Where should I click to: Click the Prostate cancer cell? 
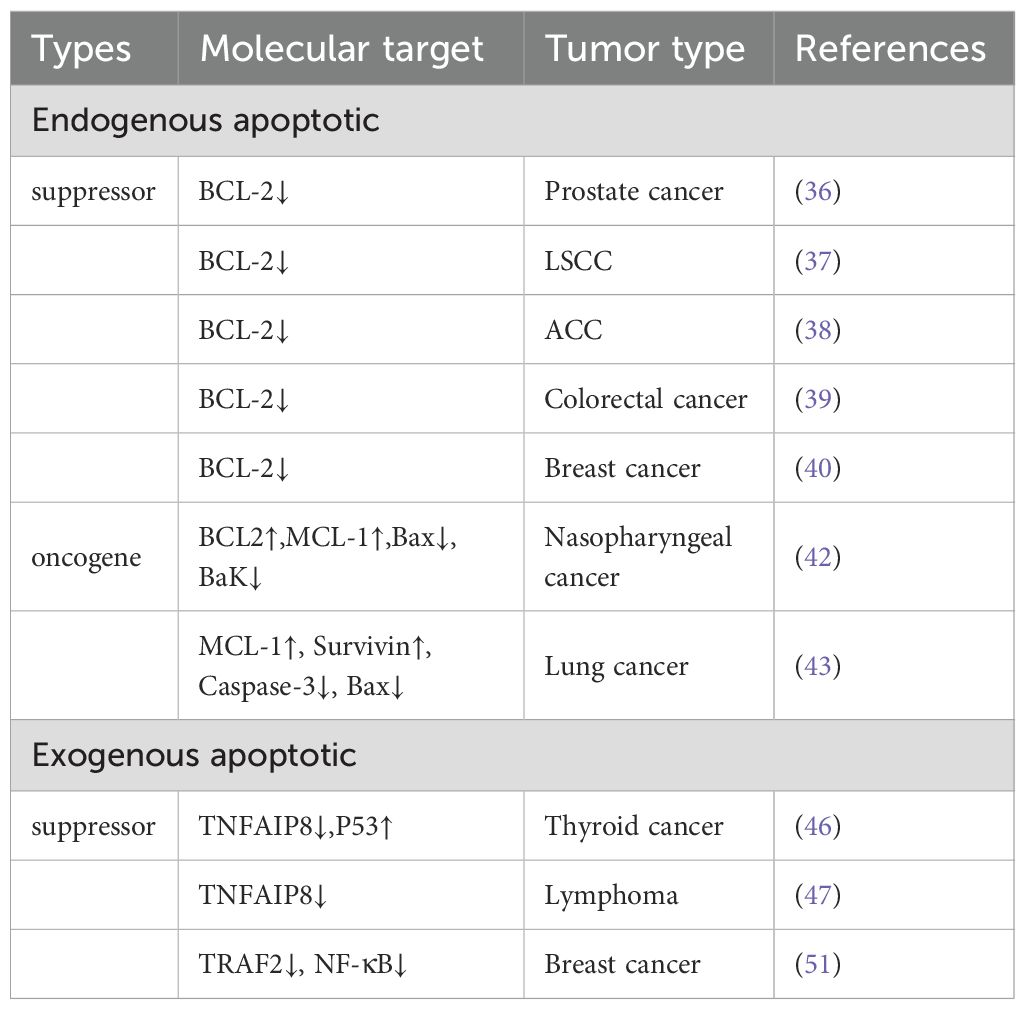click(x=634, y=191)
